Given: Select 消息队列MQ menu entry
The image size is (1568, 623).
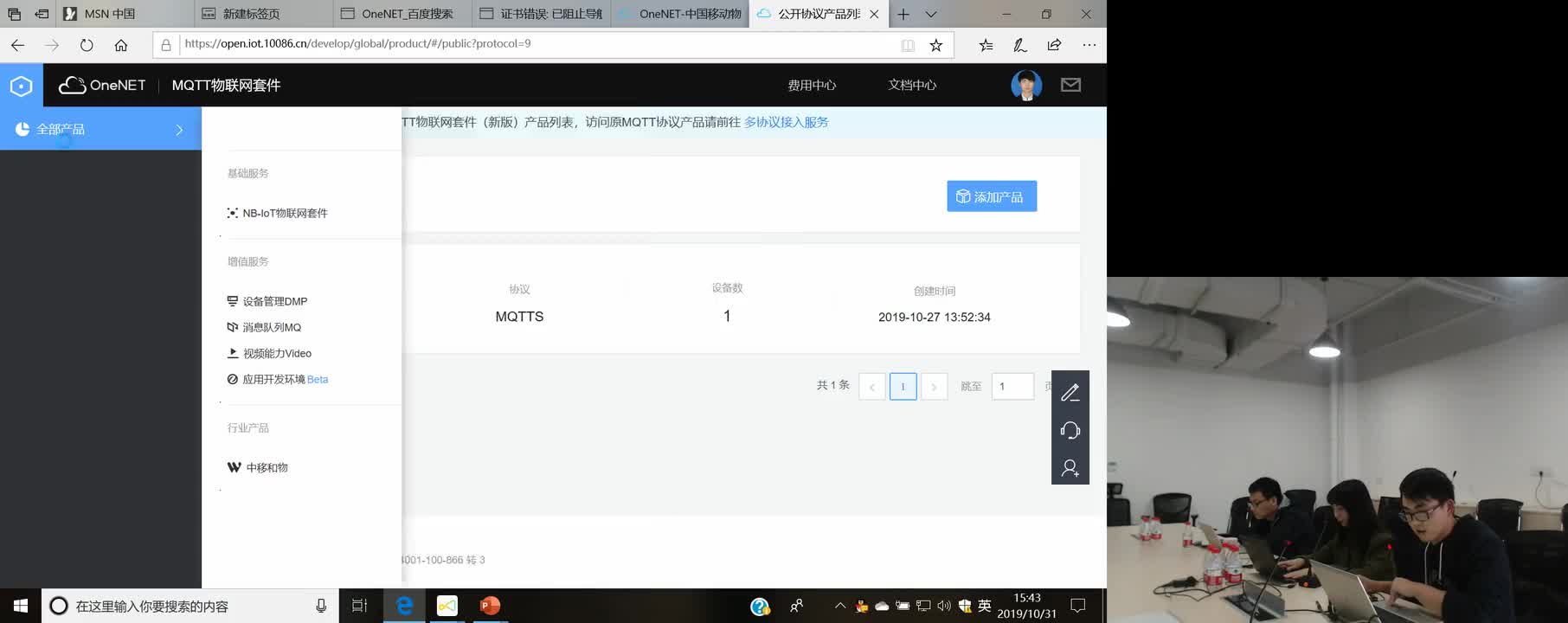Looking at the screenshot, I should coord(264,327).
